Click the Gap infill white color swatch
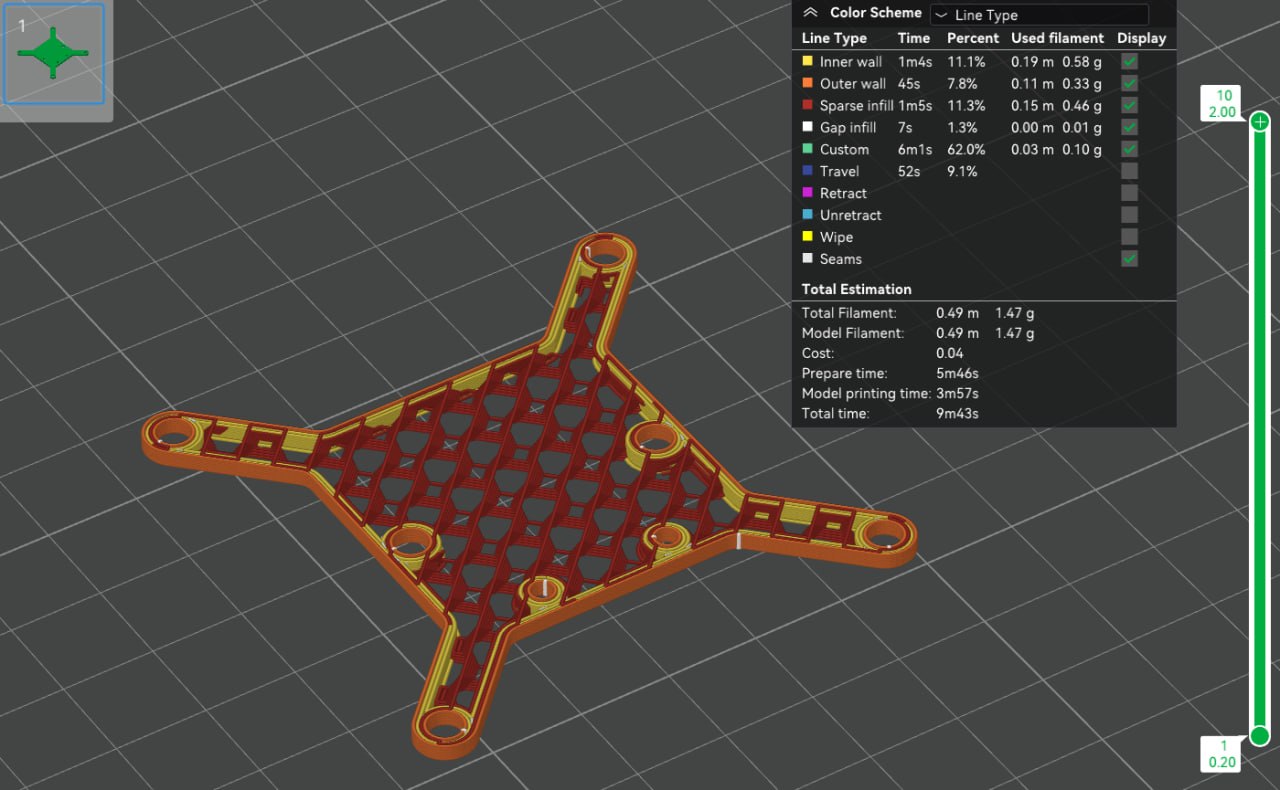The height and width of the screenshot is (790, 1280). [807, 127]
